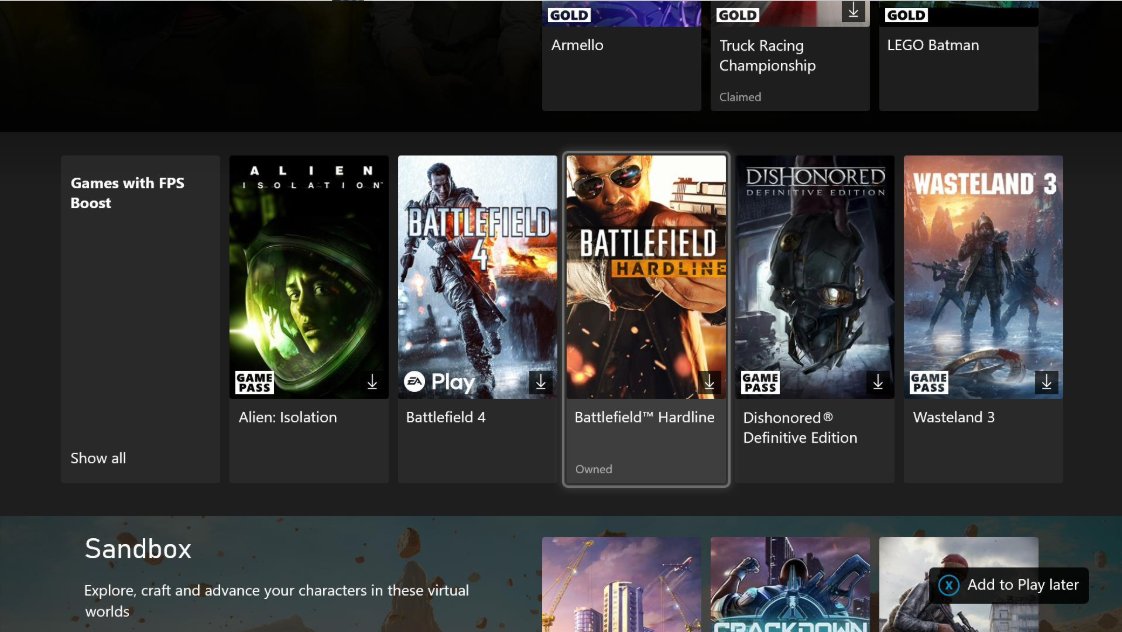Click Game Pass badge on Dishonored cover

pyautogui.click(x=760, y=382)
